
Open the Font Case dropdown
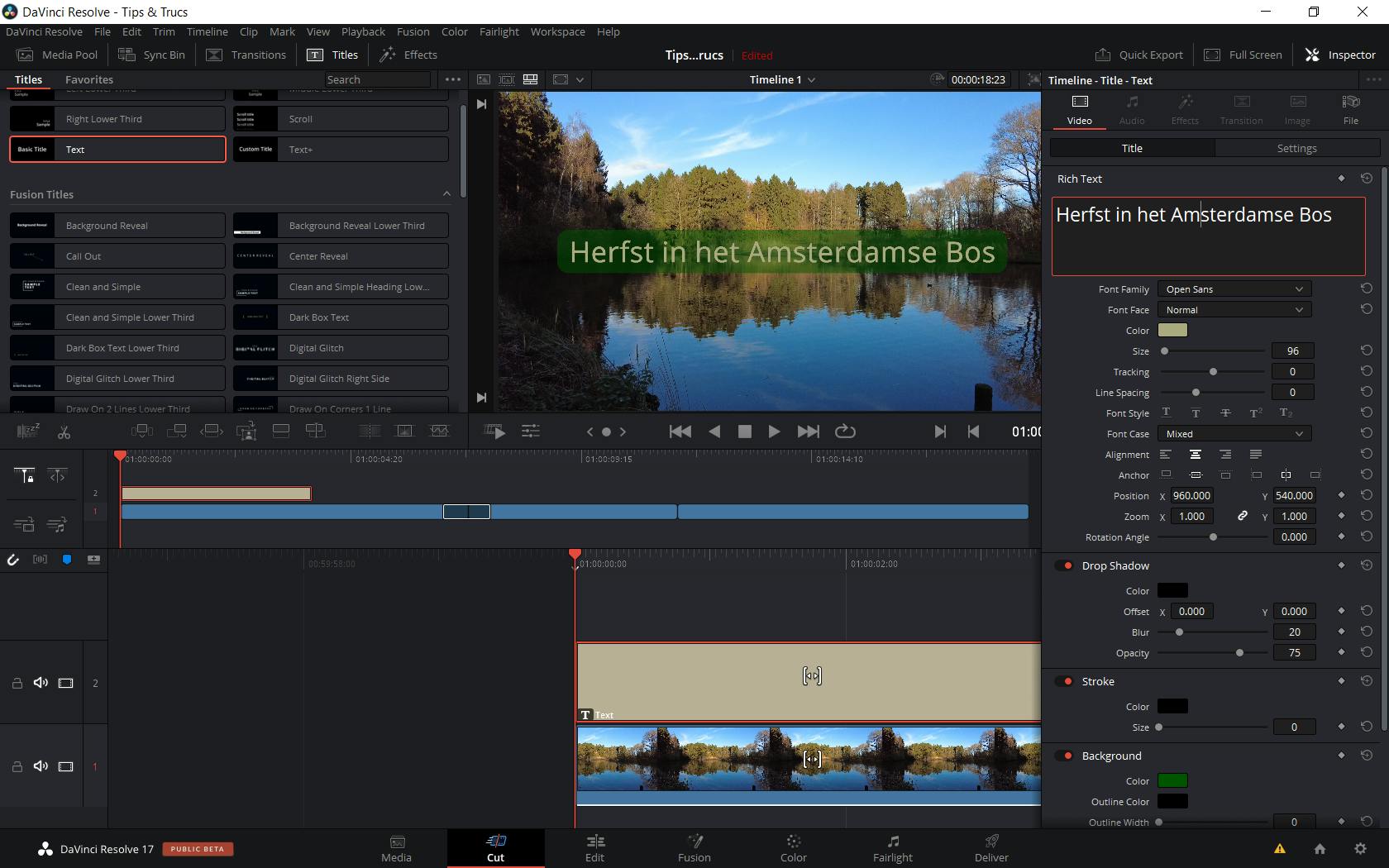point(1234,434)
